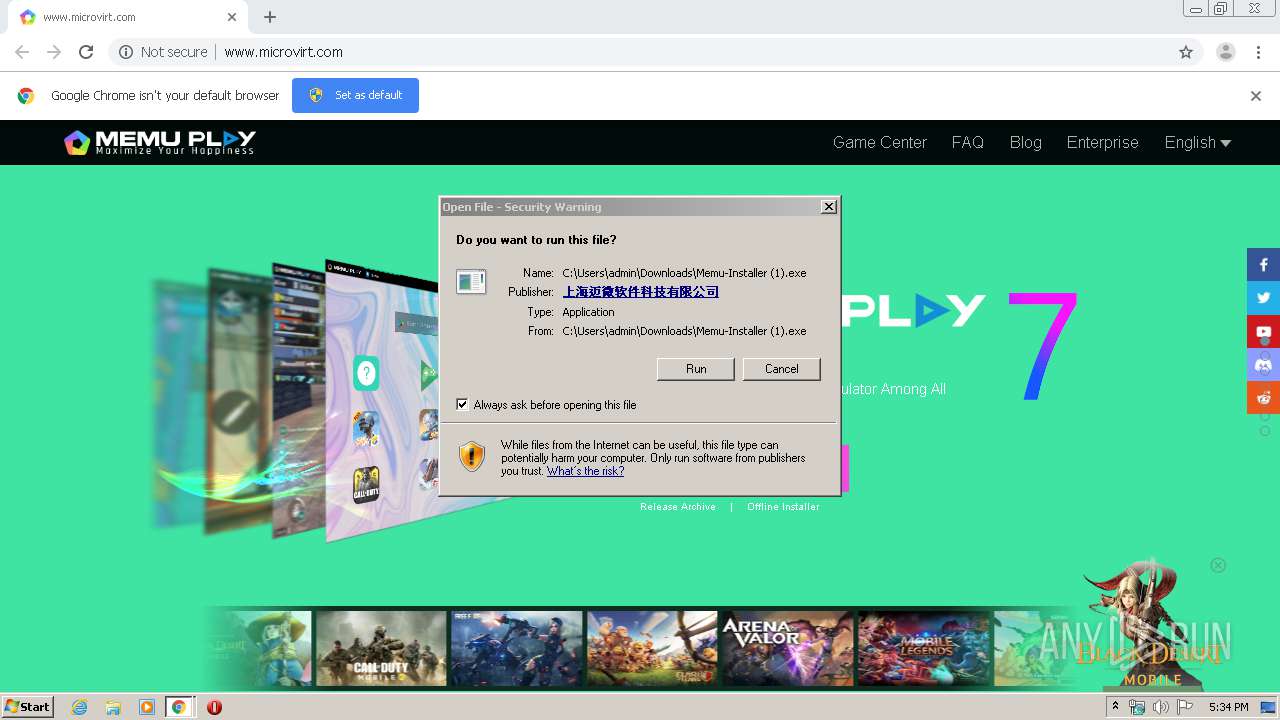This screenshot has width=1280, height=720.
Task: Show hidden system tray icons
Action: [x=1115, y=707]
